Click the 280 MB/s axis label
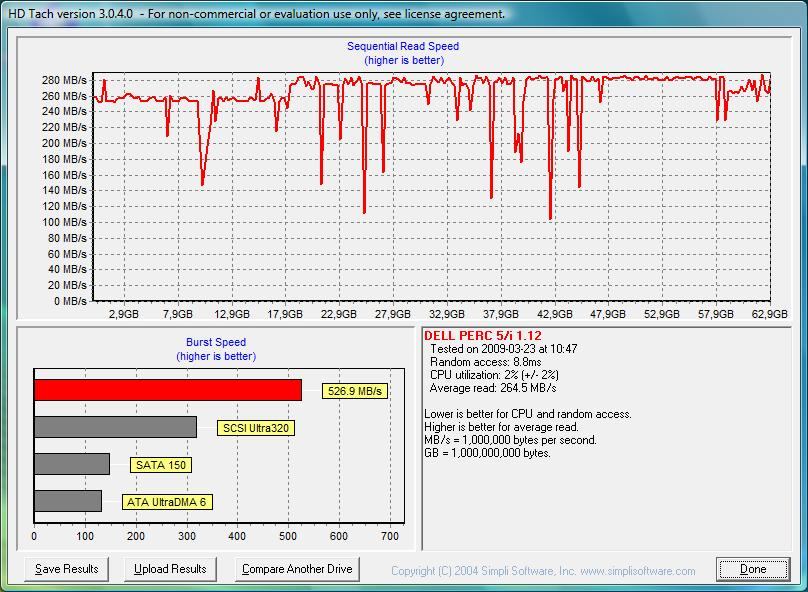Screen dimensions: 808x592 [64, 80]
